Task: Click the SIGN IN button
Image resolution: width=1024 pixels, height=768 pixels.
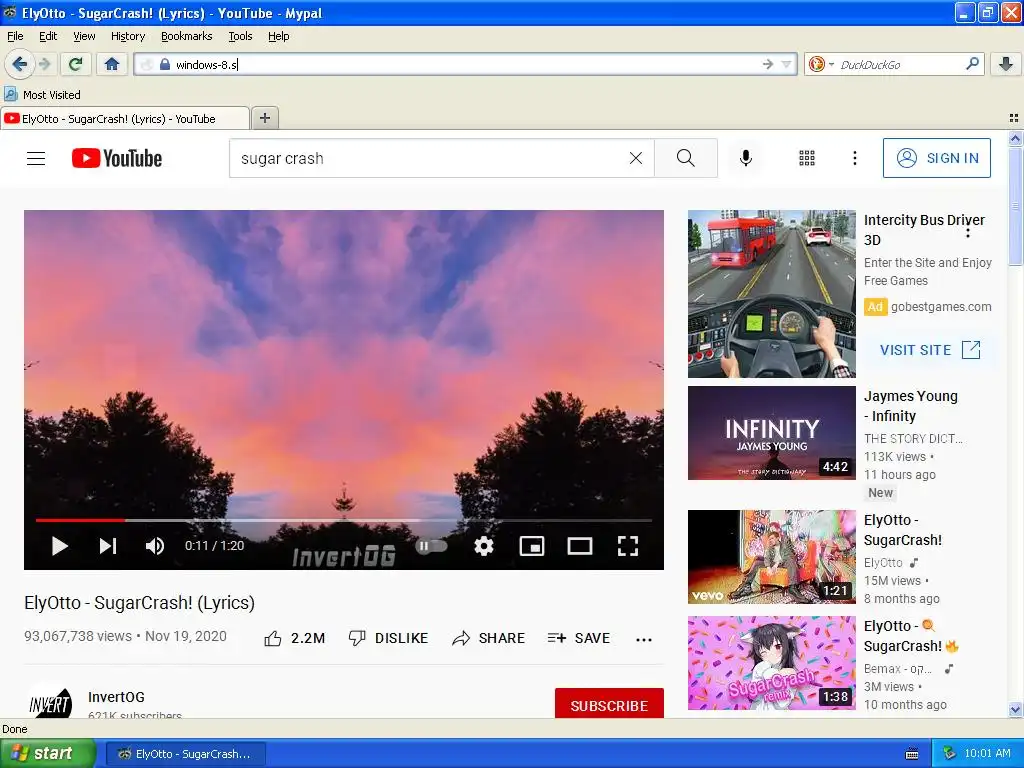Action: coord(936,158)
